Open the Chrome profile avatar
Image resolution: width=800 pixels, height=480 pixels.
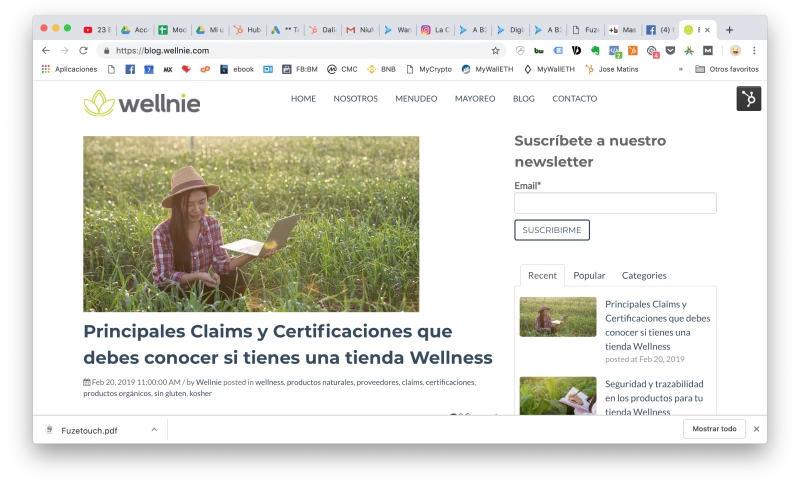pos(735,50)
